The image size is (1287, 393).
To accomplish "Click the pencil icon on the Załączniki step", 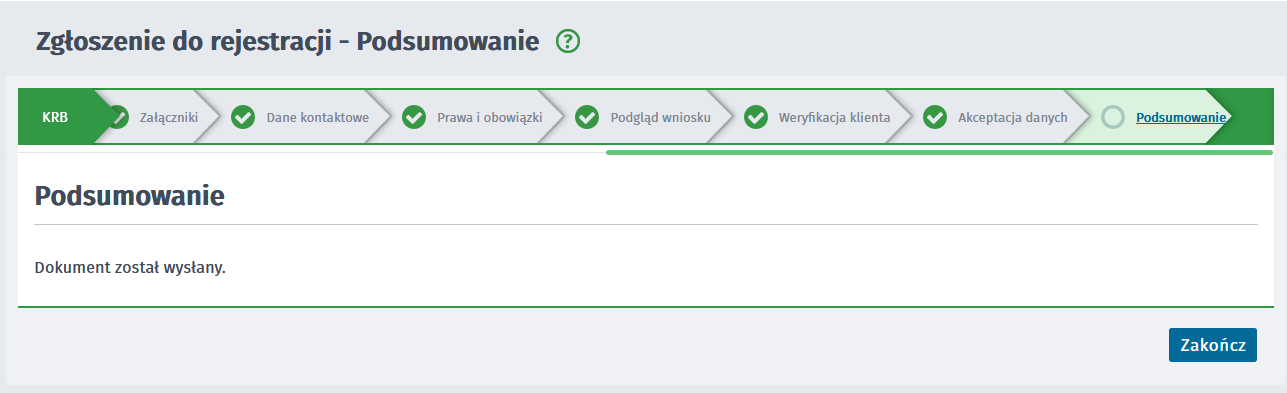I will 119,117.
